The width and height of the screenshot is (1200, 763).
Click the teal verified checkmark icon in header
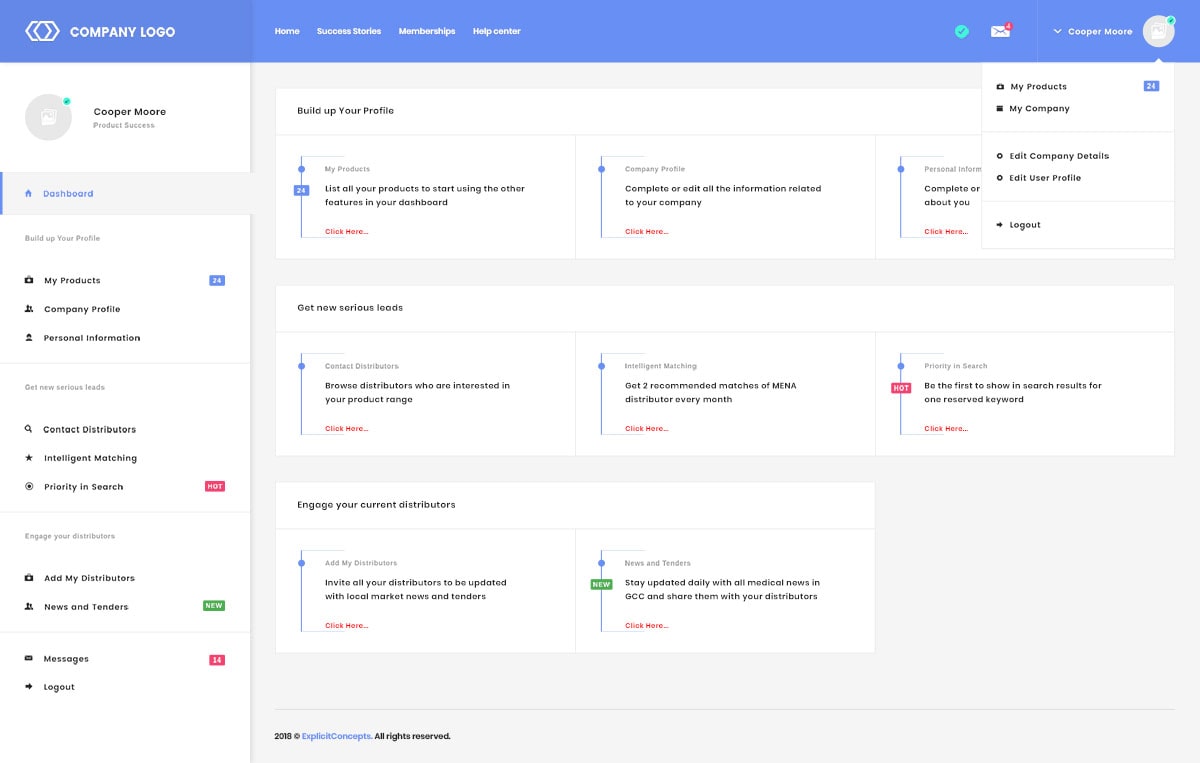tap(961, 31)
